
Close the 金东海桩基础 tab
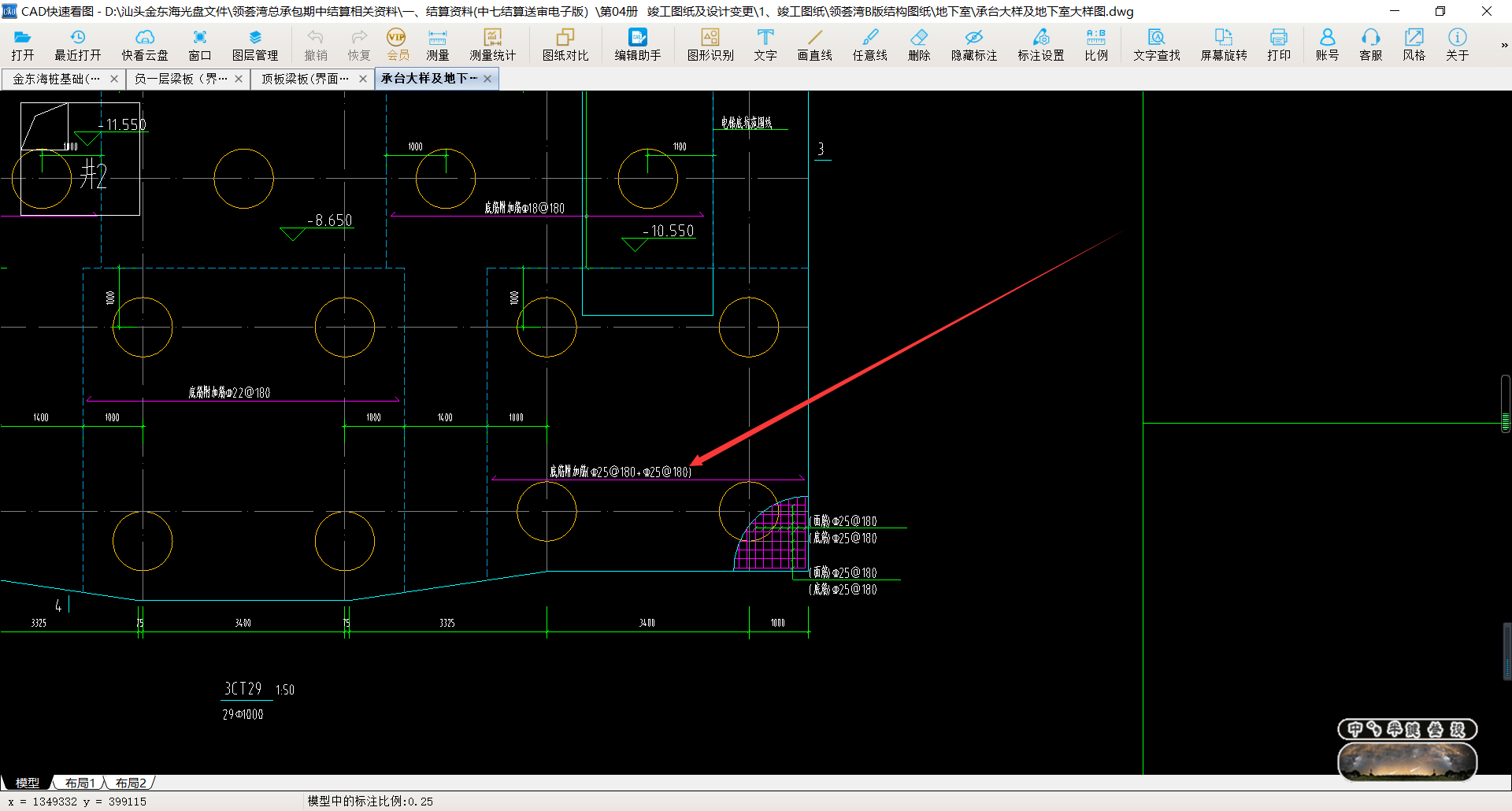click(x=114, y=79)
